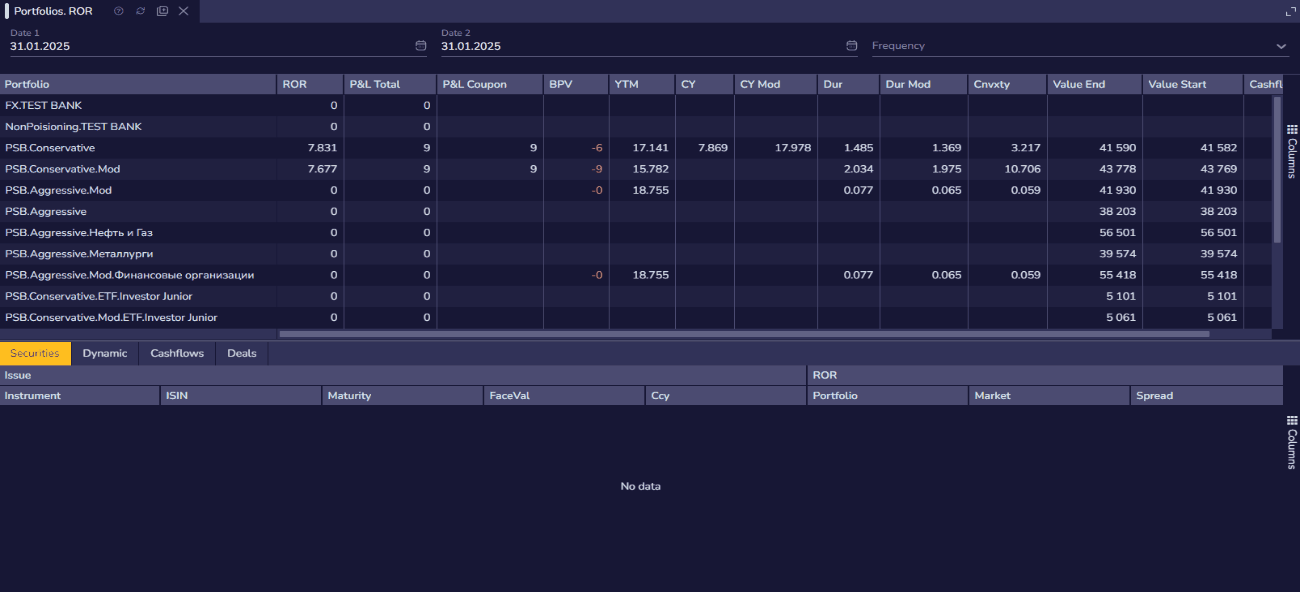Sort by the YTM column header
The width and height of the screenshot is (1300, 592).
pyautogui.click(x=626, y=84)
